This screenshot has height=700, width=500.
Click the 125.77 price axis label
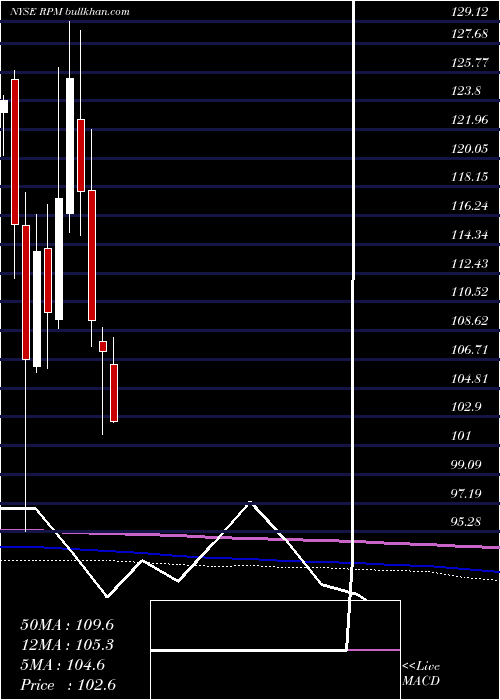470,62
